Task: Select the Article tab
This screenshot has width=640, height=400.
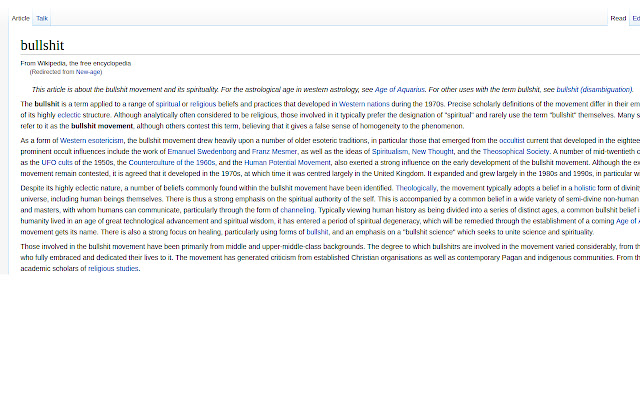Action: (x=20, y=18)
